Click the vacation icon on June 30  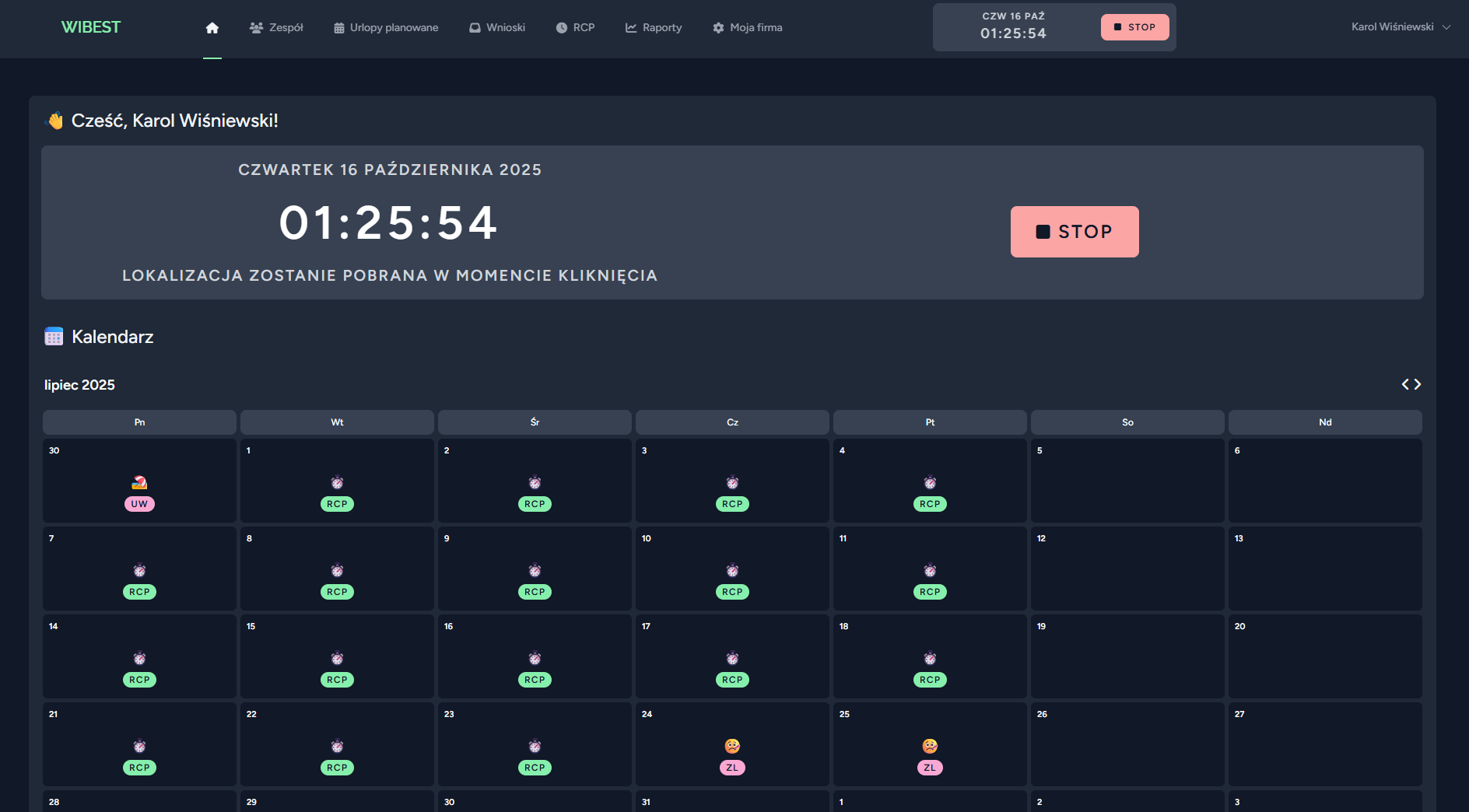[139, 482]
